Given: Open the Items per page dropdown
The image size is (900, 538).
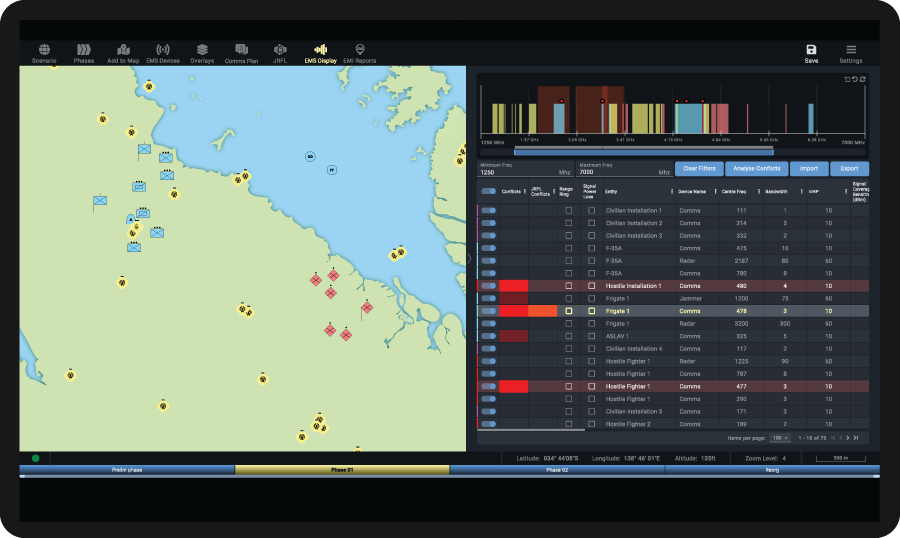Looking at the screenshot, I should [780, 437].
